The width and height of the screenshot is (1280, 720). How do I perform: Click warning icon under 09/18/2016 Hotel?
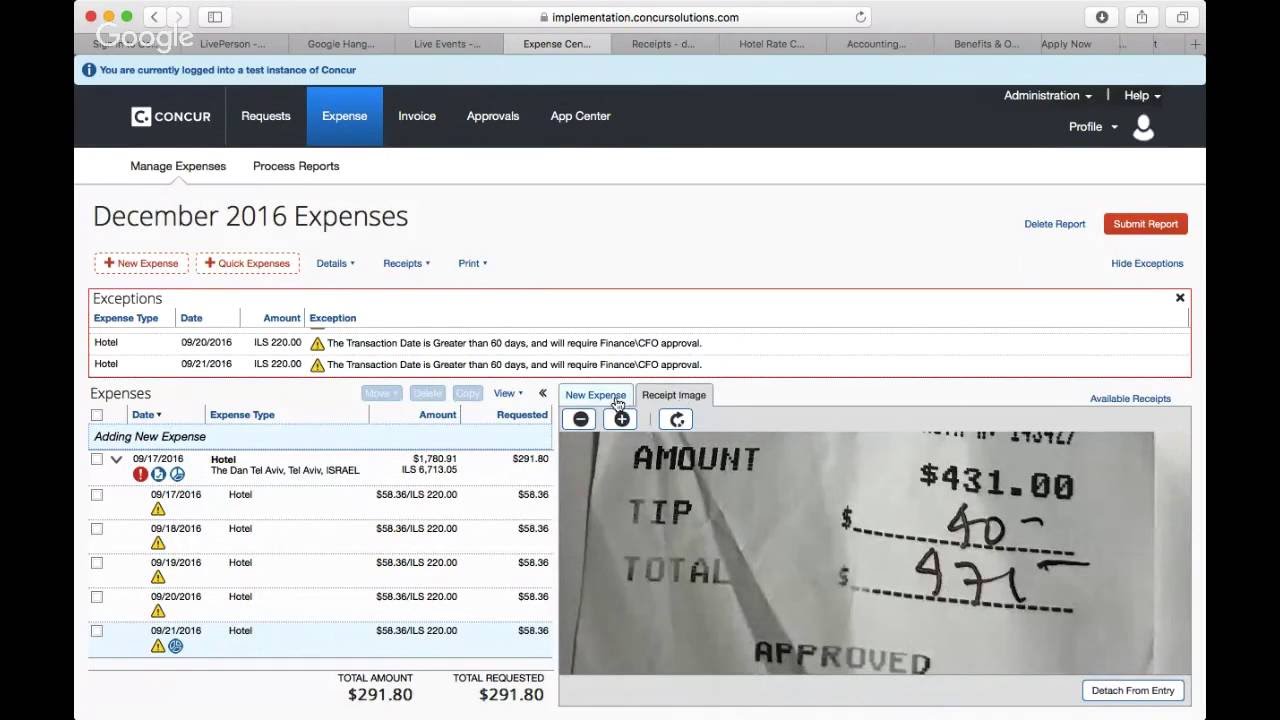(158, 543)
